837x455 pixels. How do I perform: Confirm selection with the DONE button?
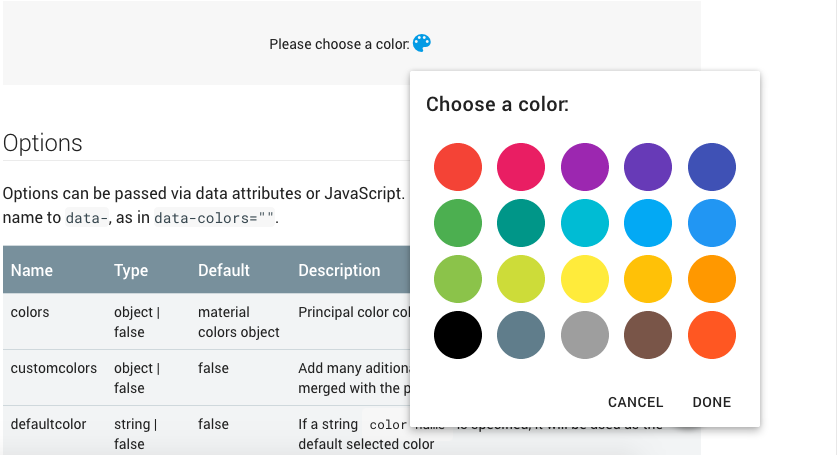711,402
